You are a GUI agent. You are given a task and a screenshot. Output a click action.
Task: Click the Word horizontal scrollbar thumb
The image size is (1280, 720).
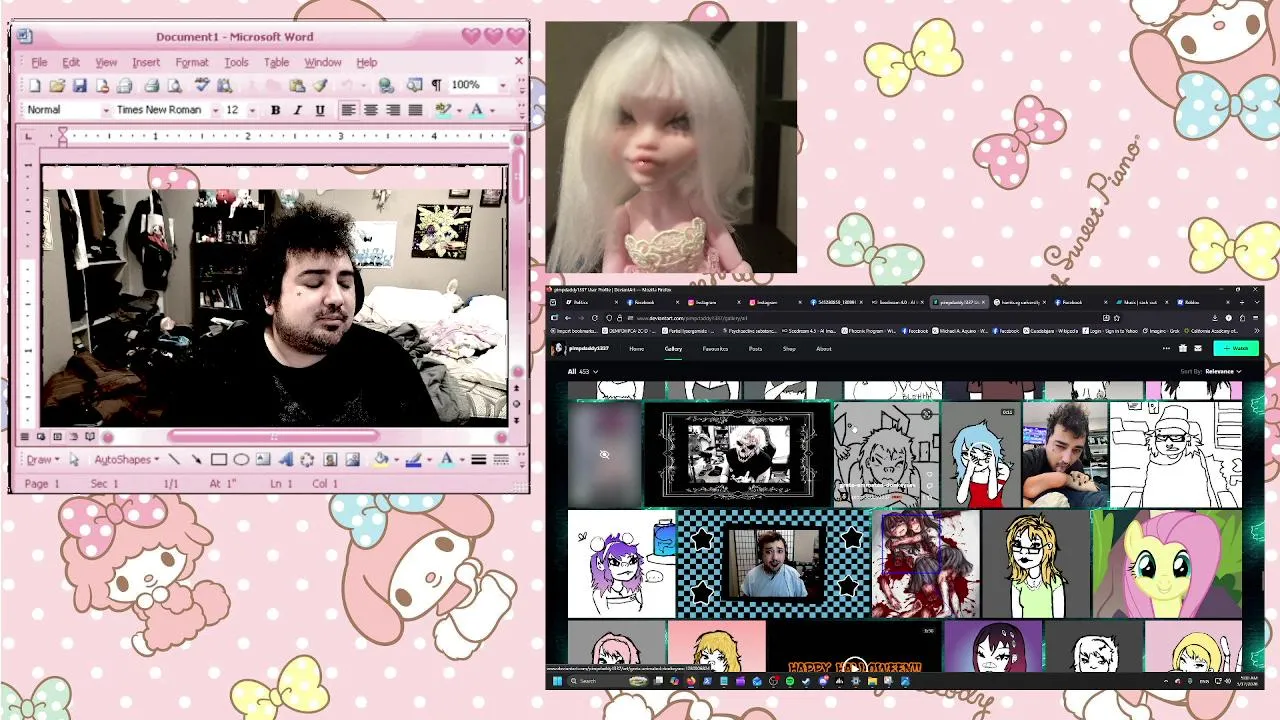point(273,436)
